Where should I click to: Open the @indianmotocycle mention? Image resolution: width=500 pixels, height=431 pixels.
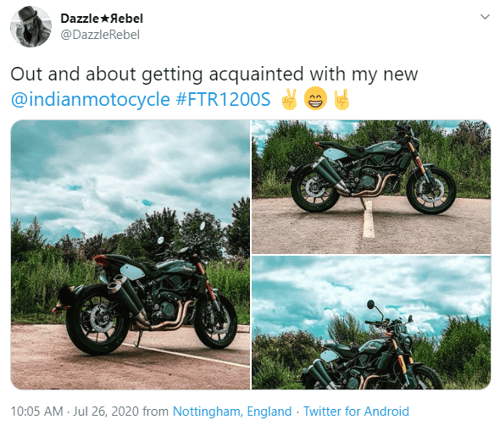click(x=90, y=99)
